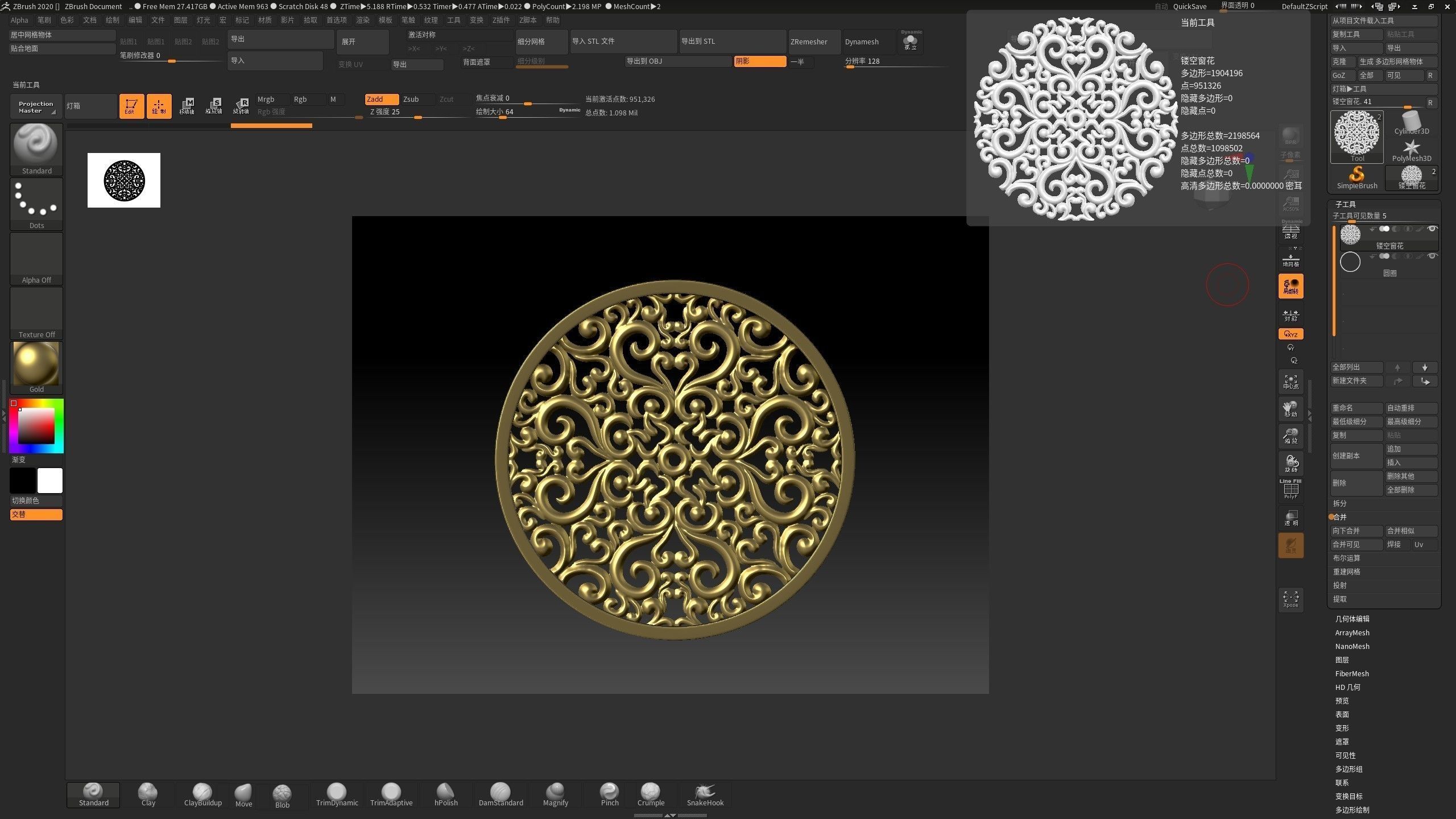Toggle XYZ symmetry button
This screenshot has height=819, width=1456.
[x=1290, y=334]
